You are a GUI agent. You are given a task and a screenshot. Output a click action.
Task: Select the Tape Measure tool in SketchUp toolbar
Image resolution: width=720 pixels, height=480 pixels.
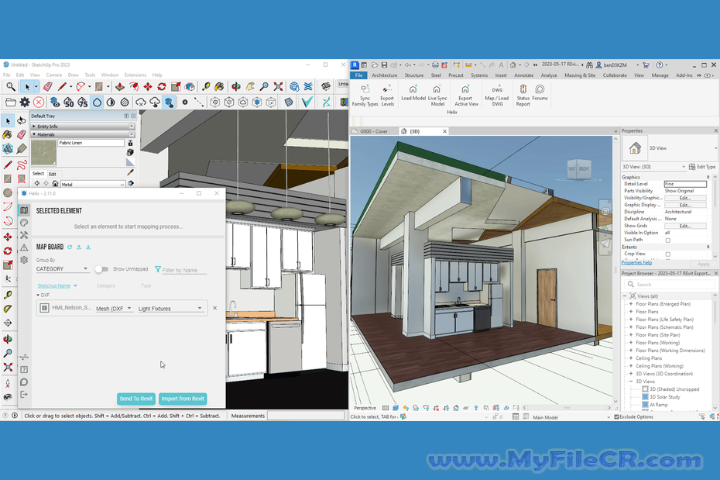[x=206, y=86]
